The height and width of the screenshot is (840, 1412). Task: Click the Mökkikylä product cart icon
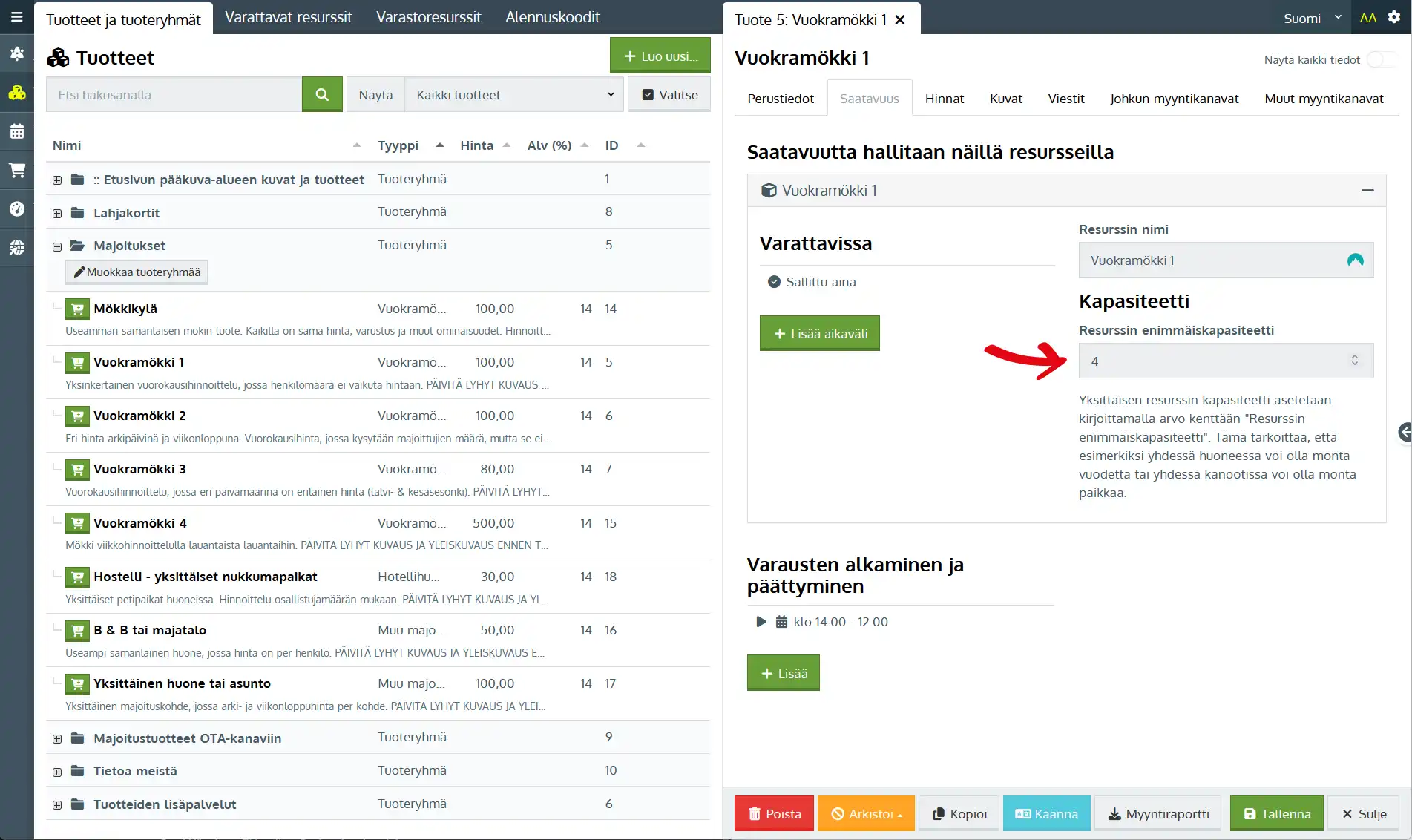click(x=77, y=309)
